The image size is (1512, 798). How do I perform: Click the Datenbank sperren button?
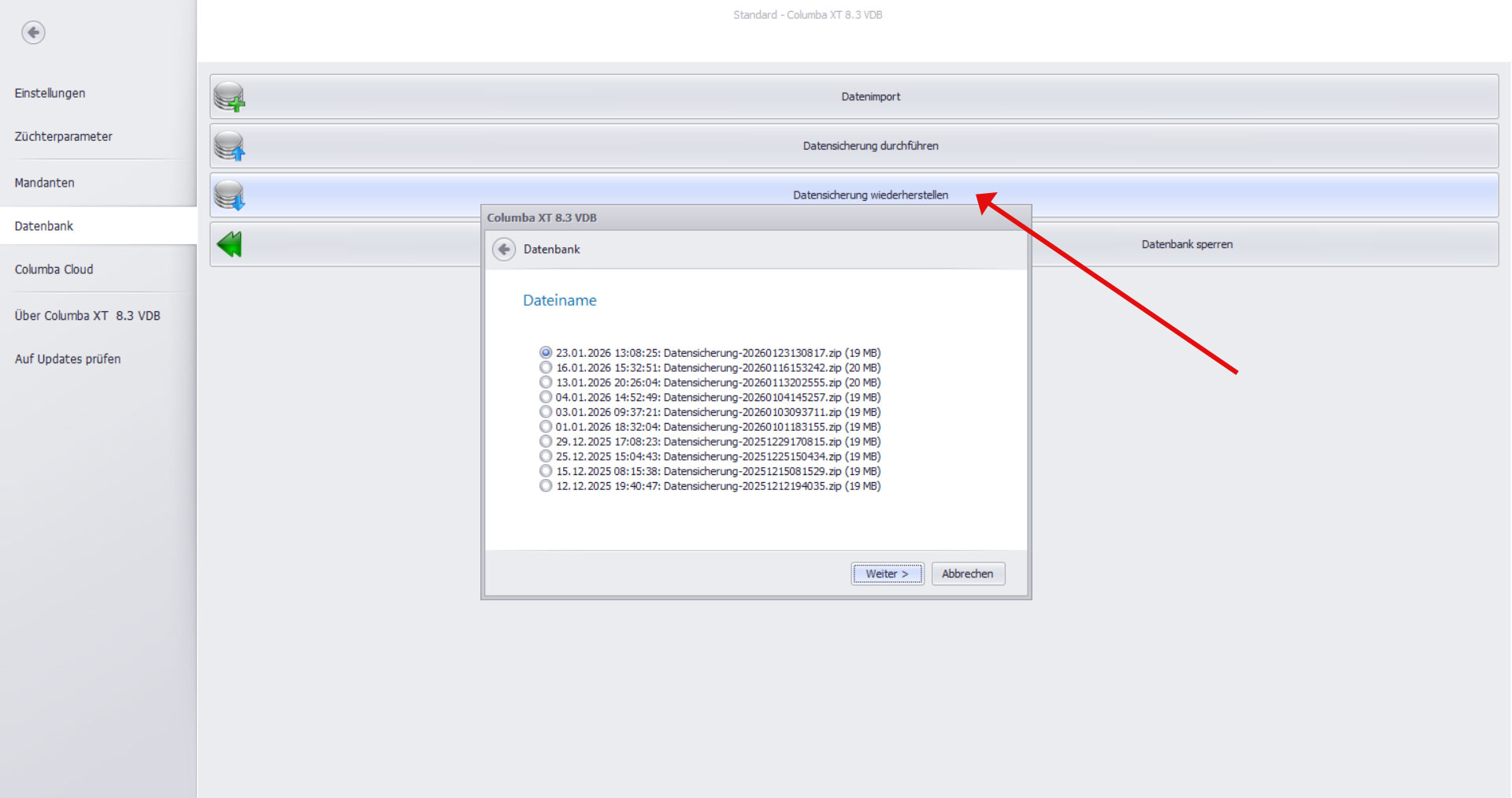point(1186,244)
